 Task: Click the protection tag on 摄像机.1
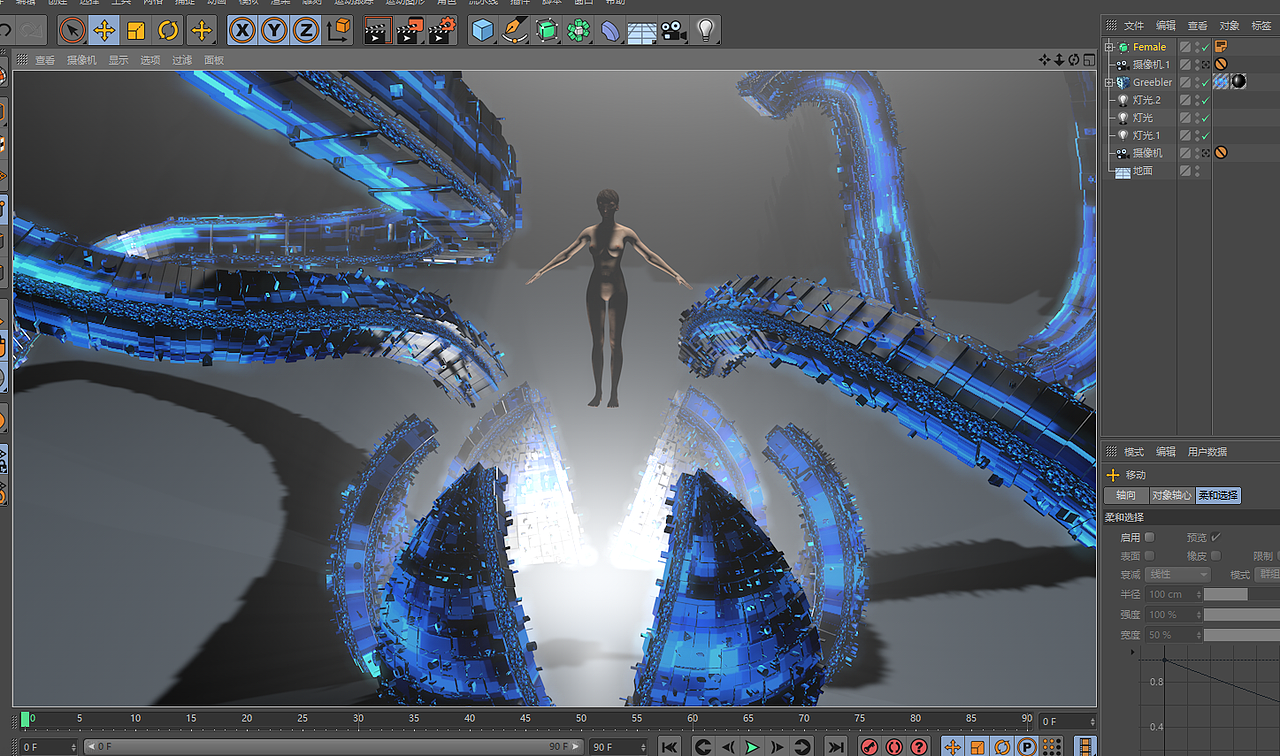[1221, 64]
